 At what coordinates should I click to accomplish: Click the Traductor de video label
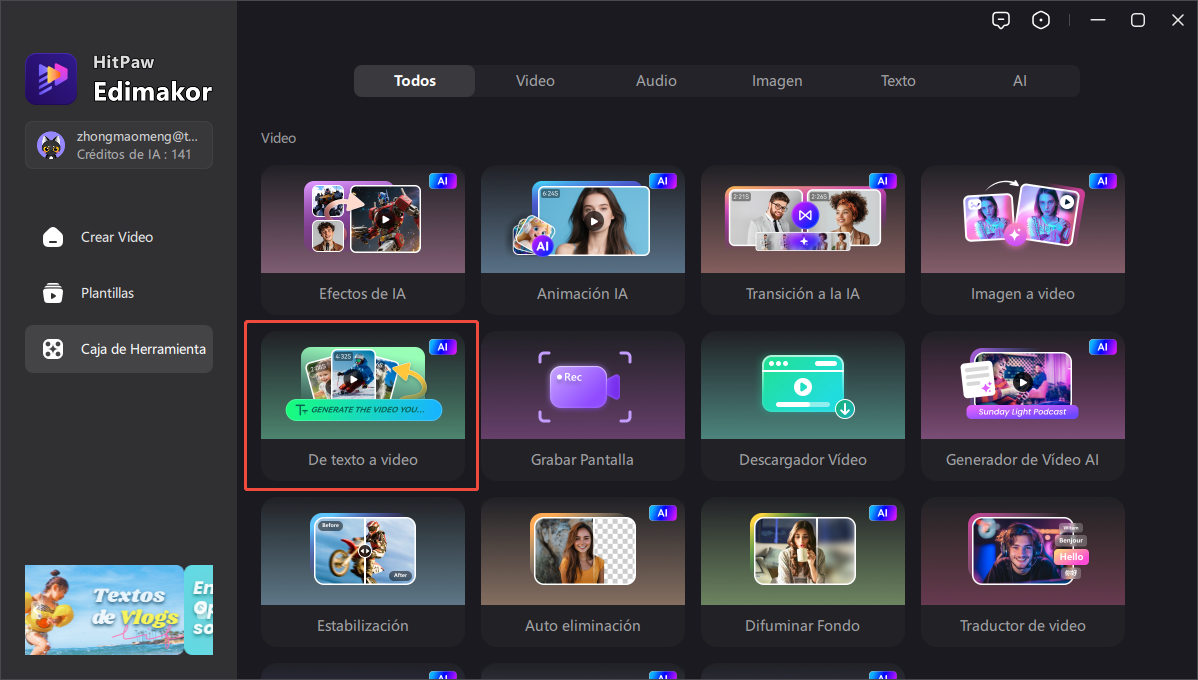tap(1023, 626)
